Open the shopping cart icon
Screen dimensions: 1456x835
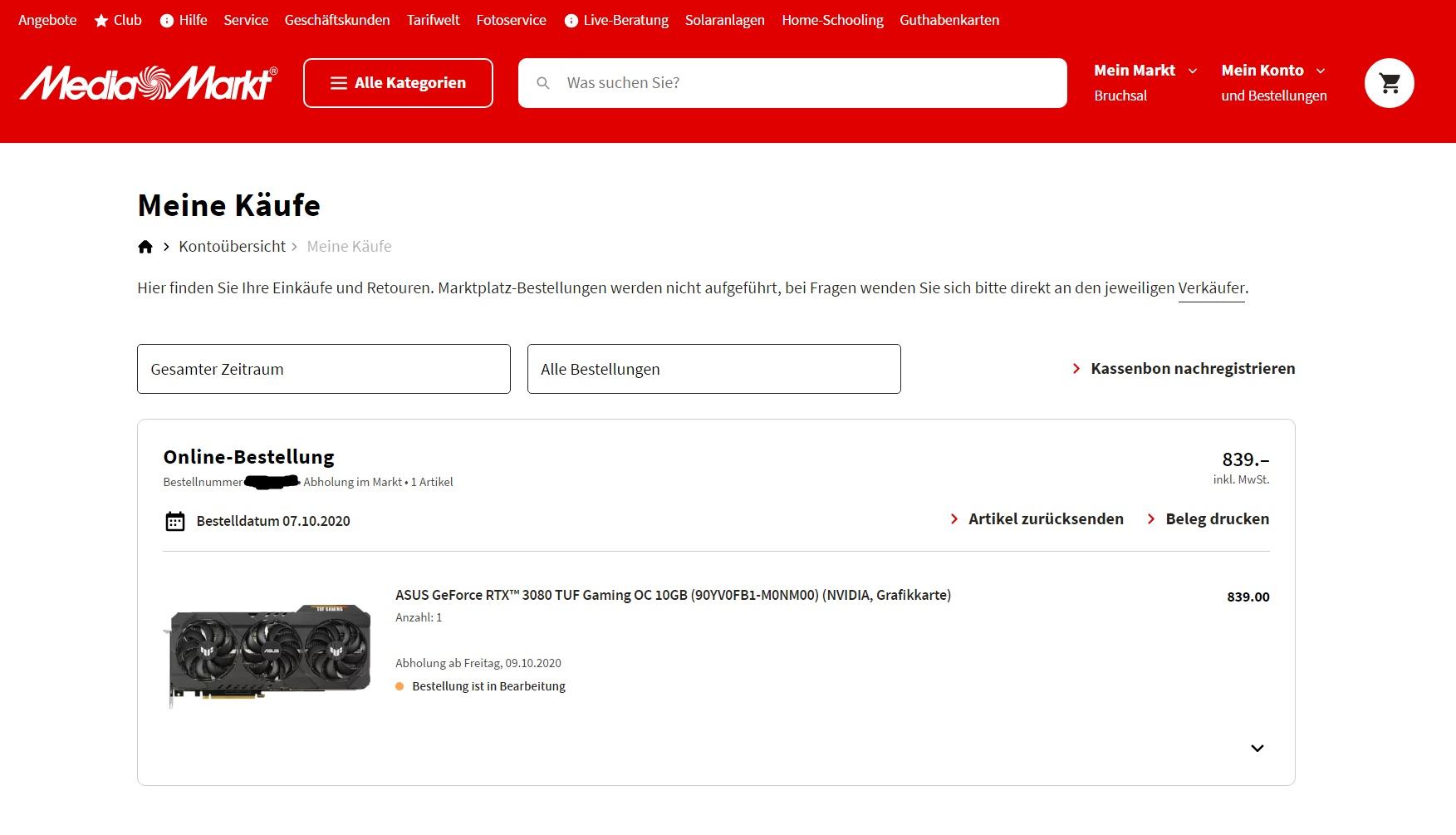(x=1389, y=83)
